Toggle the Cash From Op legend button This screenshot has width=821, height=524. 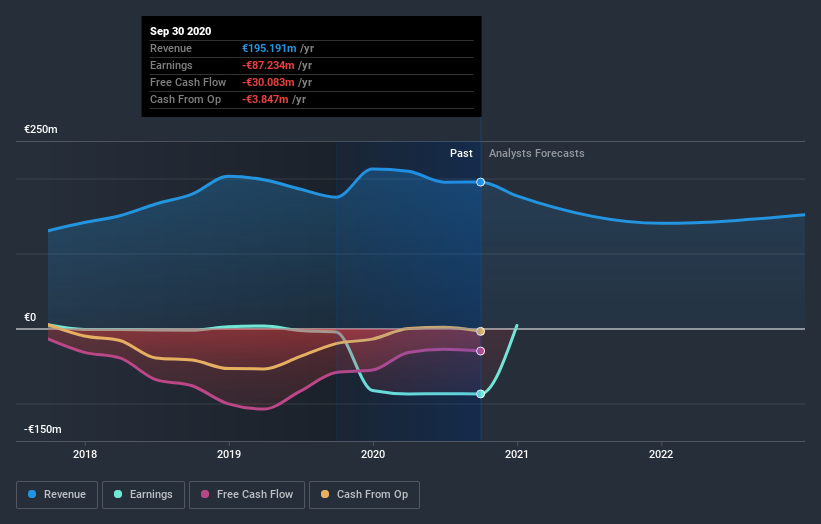364,495
